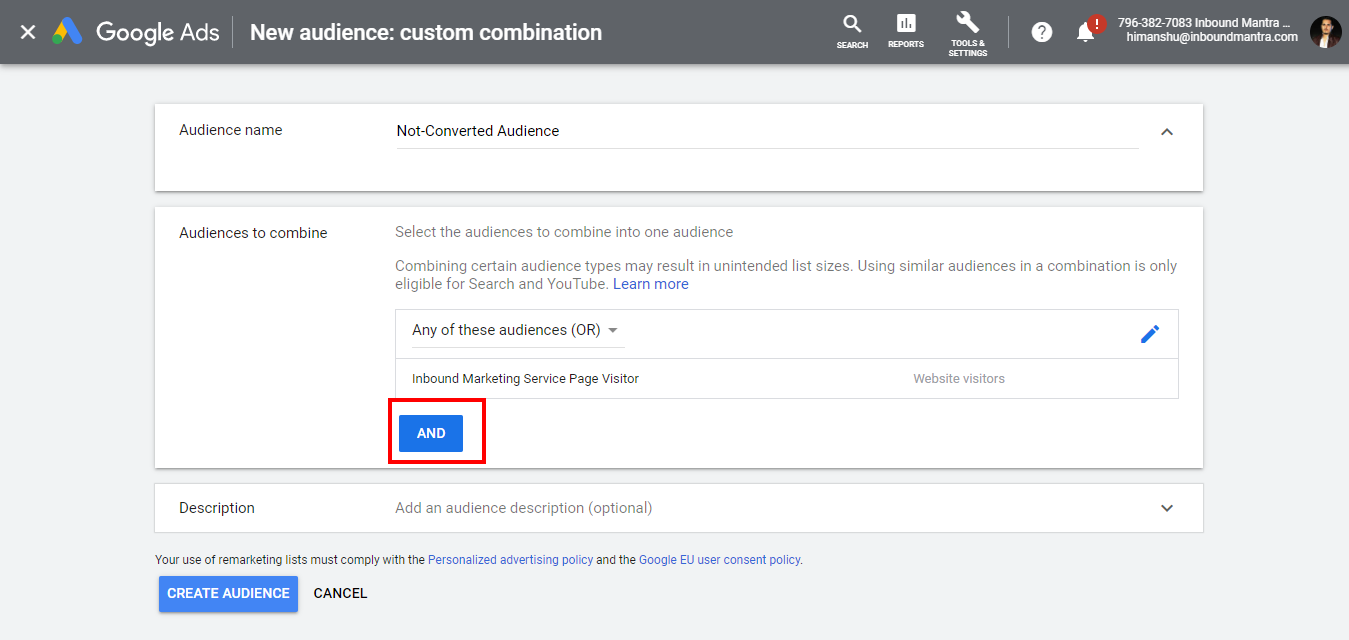Click the pencil edit icon
The height and width of the screenshot is (640, 1349).
(x=1150, y=334)
